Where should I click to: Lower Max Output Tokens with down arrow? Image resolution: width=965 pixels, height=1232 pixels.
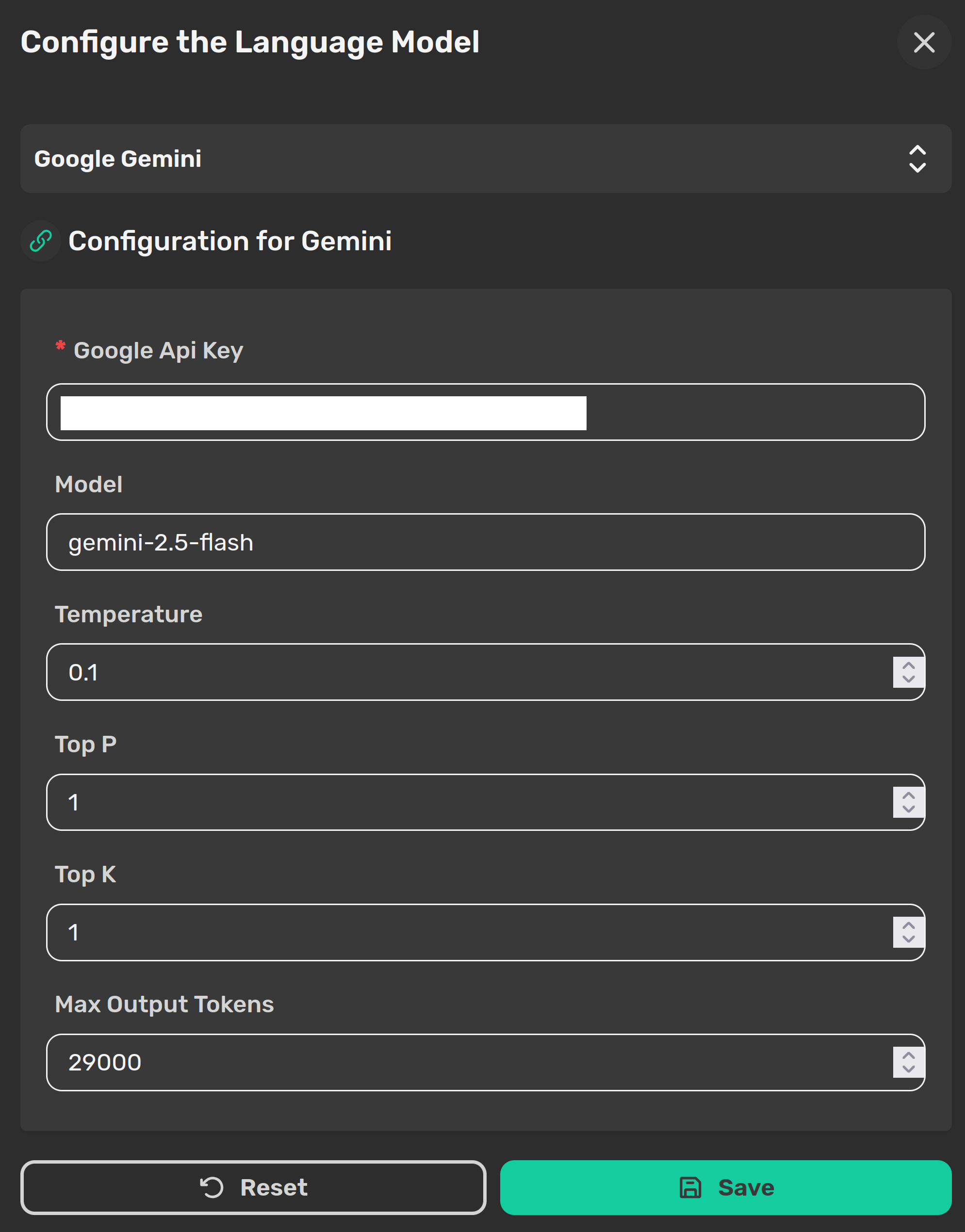click(909, 1069)
